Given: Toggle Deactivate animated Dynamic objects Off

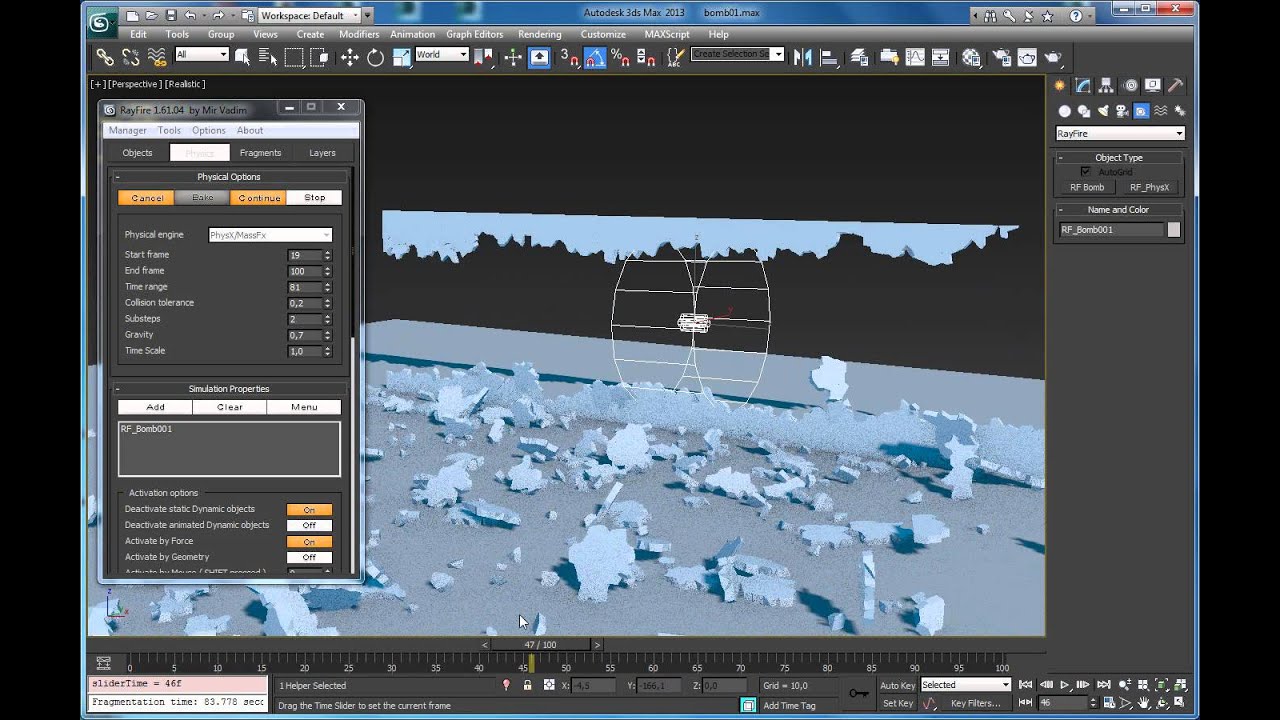Looking at the screenshot, I should click(309, 526).
